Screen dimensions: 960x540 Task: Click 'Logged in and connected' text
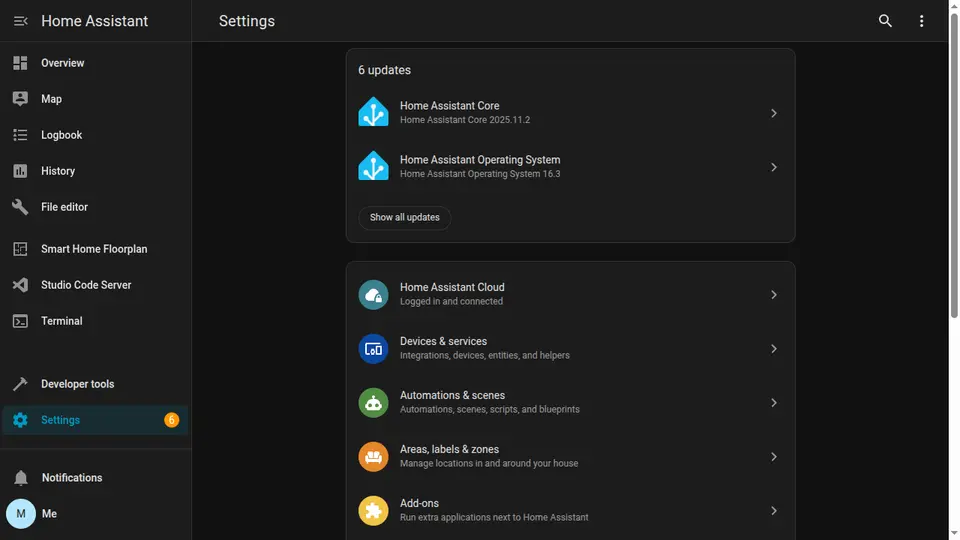click(451, 301)
